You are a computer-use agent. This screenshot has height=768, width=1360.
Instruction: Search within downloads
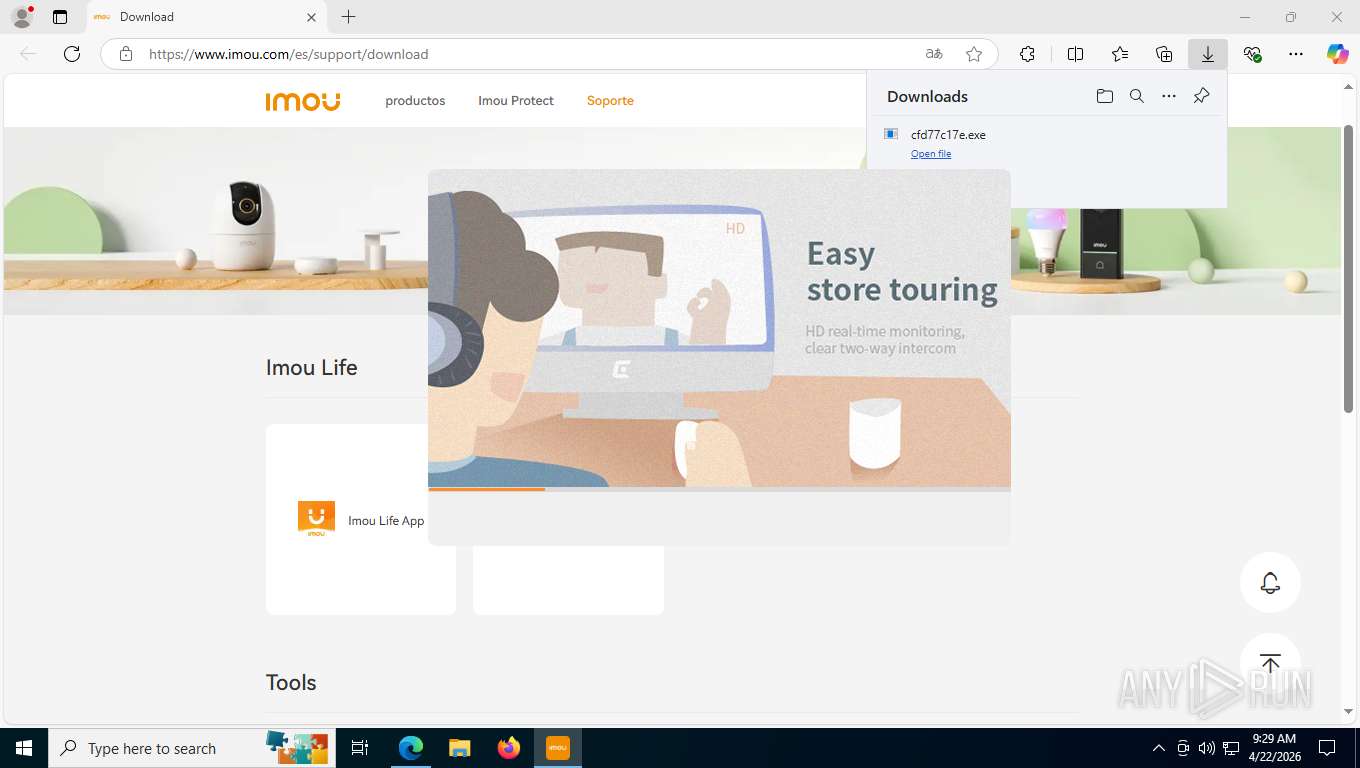1137,96
